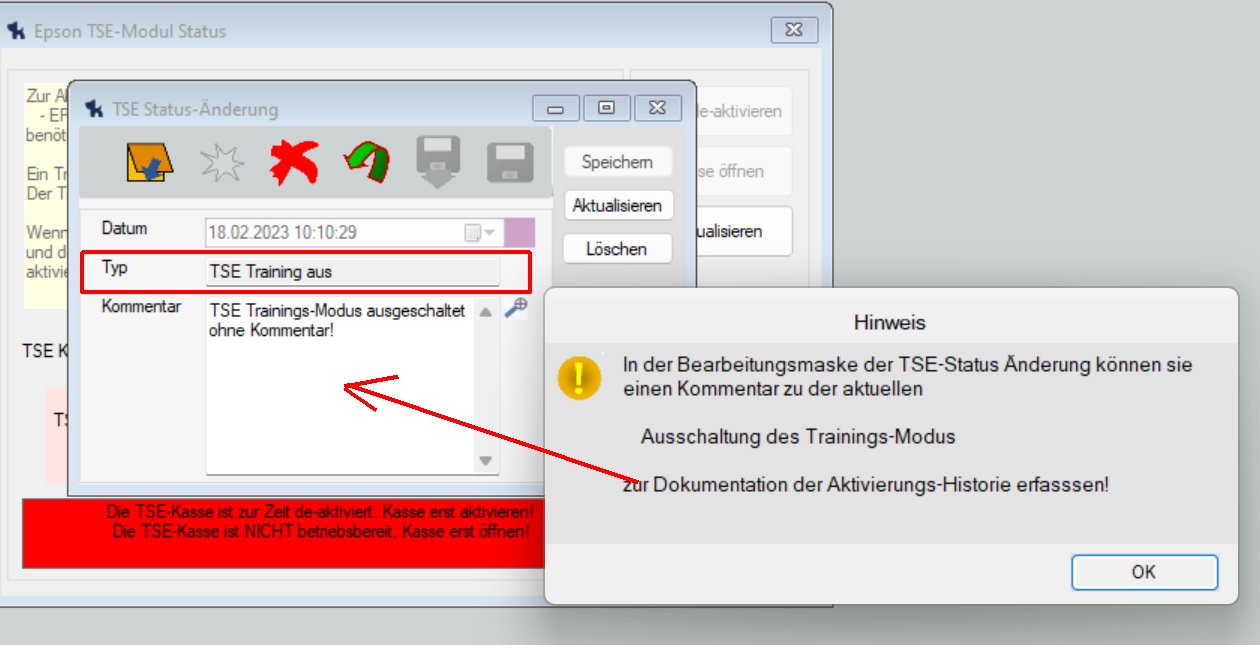
Task: Click the magnifier icon beside the Kommentar field
Action: click(515, 308)
